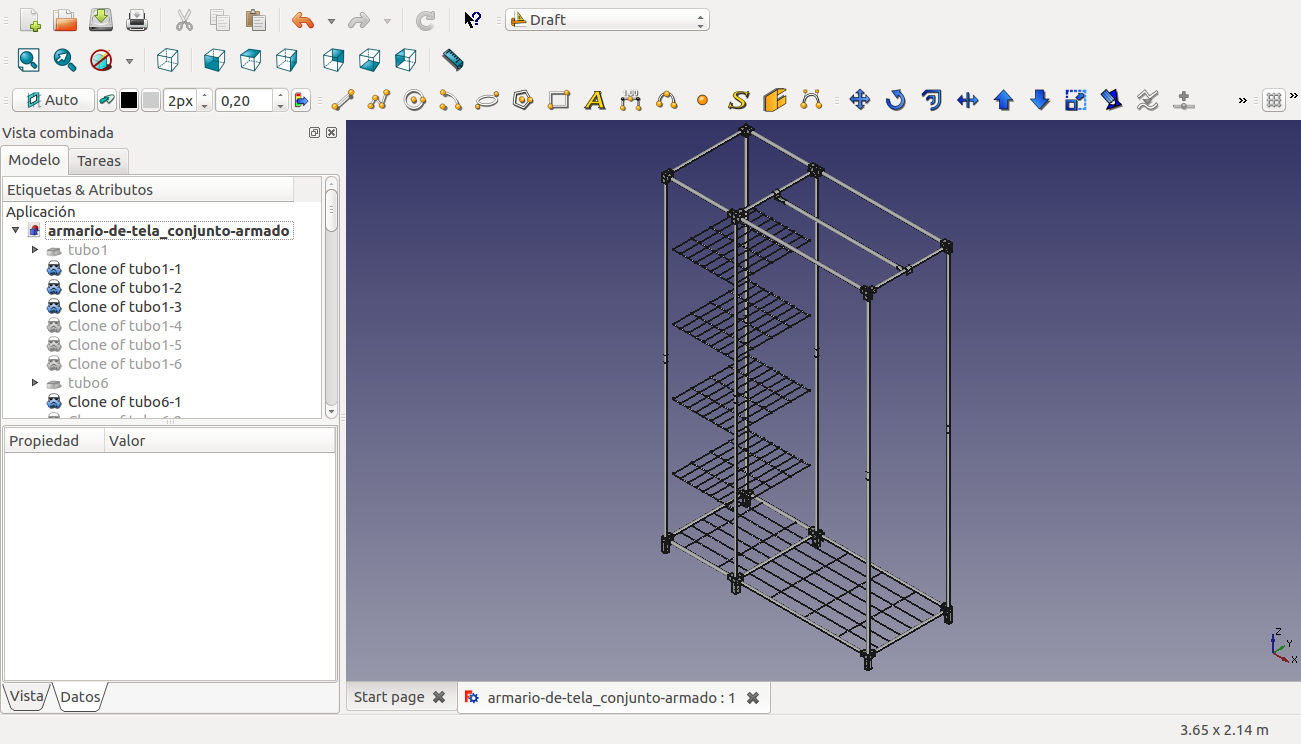Image resolution: width=1301 pixels, height=744 pixels.
Task: Collapse the armario-de-tela_conjunto-armado document tree
Action: [x=16, y=231]
